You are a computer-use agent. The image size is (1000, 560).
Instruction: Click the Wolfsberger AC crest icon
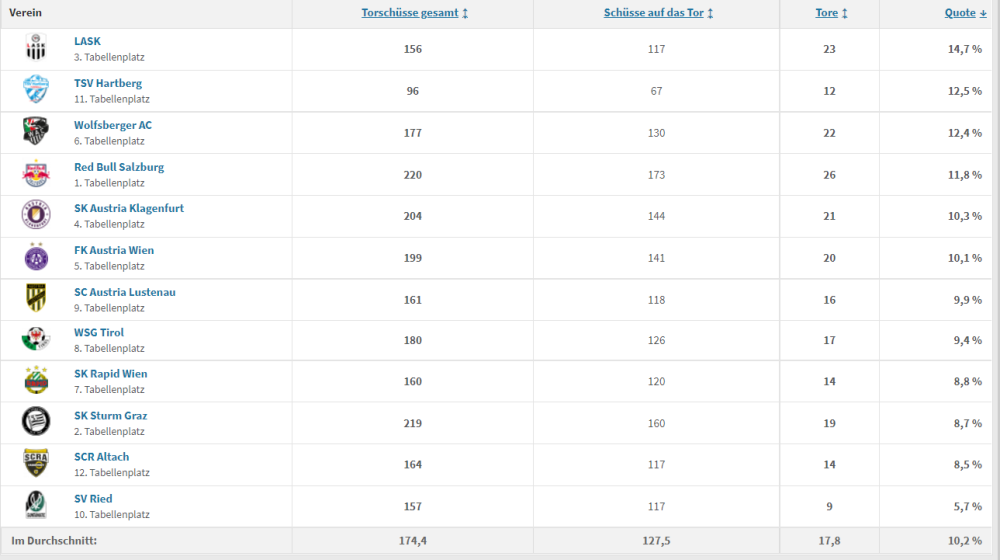[36, 132]
